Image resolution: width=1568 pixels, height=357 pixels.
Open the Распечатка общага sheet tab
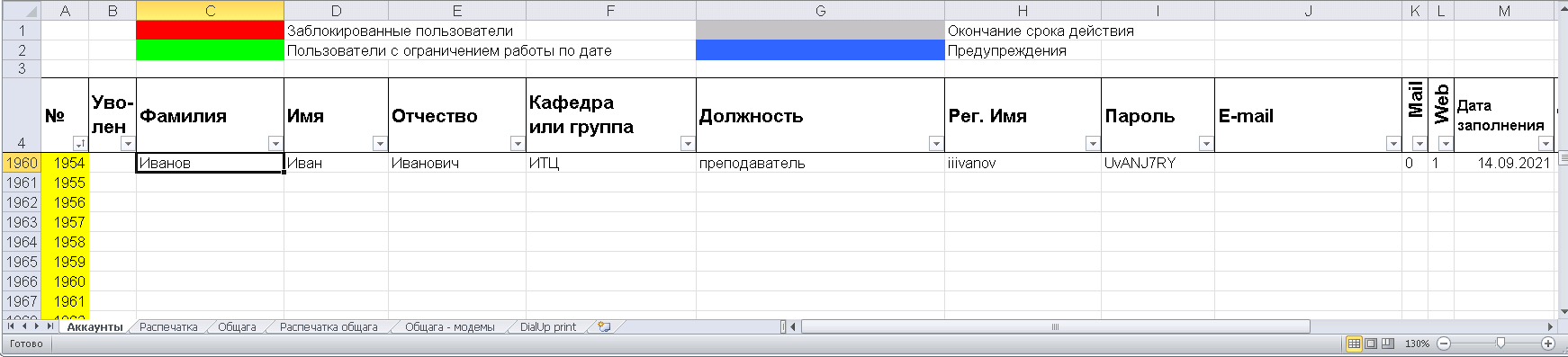(x=329, y=327)
